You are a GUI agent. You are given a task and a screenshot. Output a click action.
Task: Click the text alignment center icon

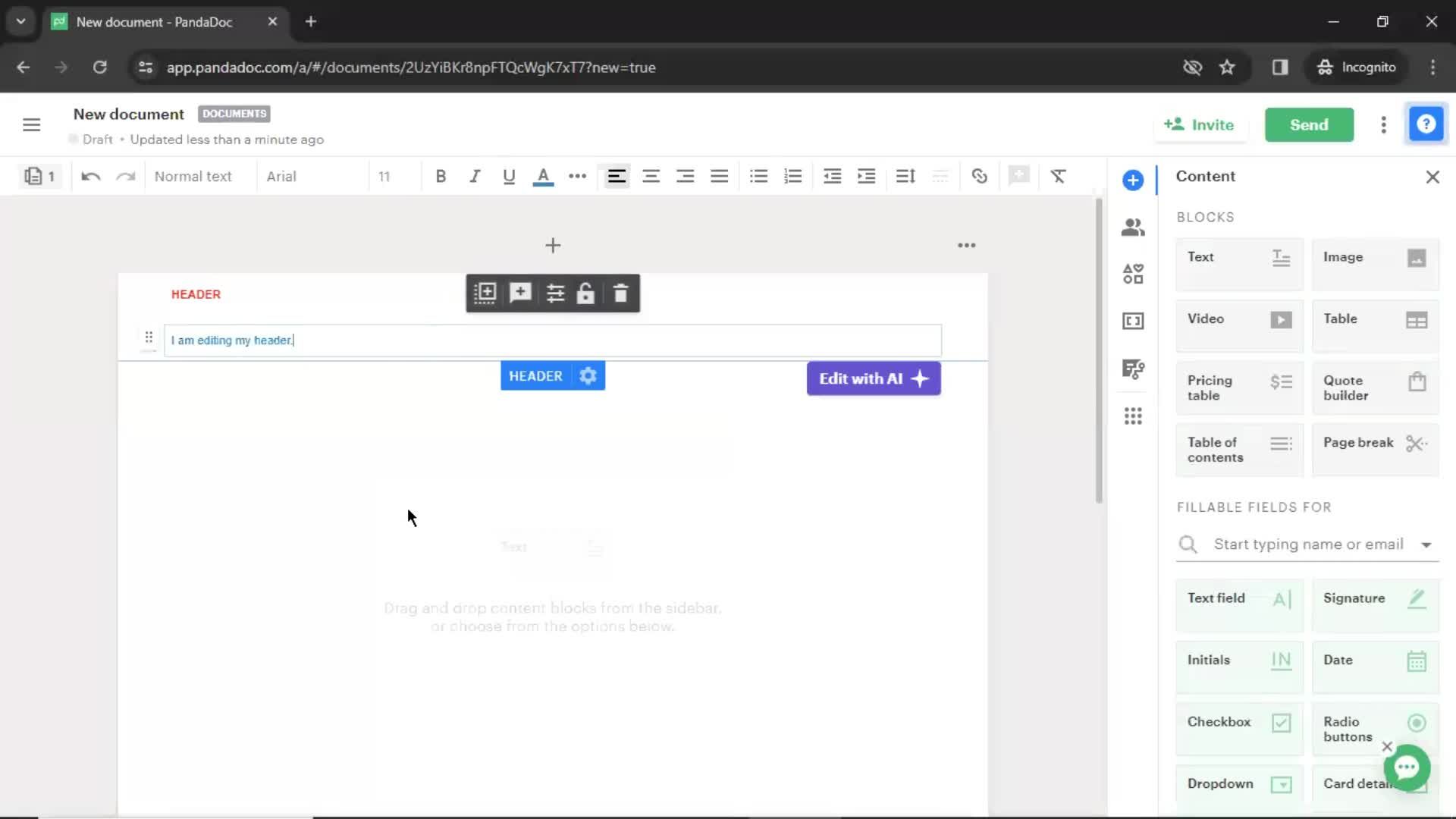(650, 176)
